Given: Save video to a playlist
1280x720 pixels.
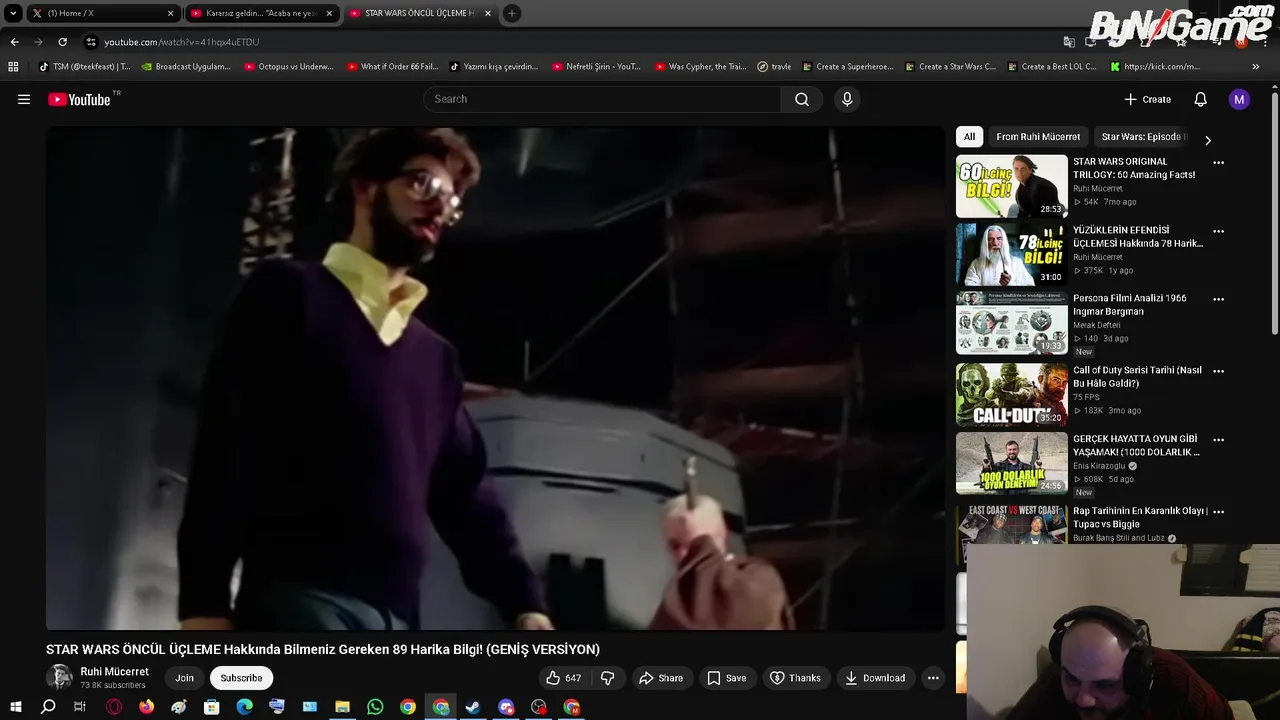Looking at the screenshot, I should click(x=727, y=678).
